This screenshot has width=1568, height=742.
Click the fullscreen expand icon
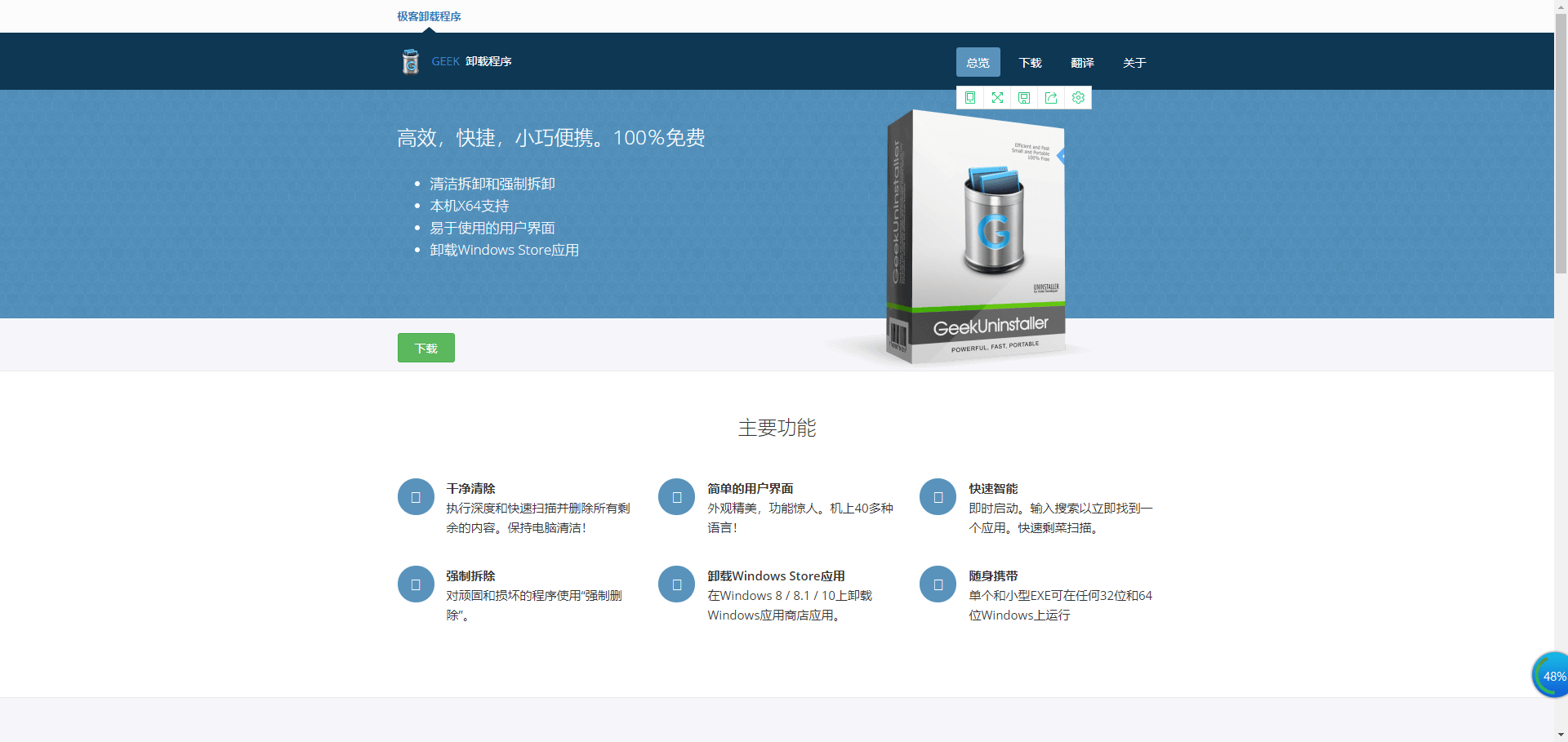[x=997, y=97]
